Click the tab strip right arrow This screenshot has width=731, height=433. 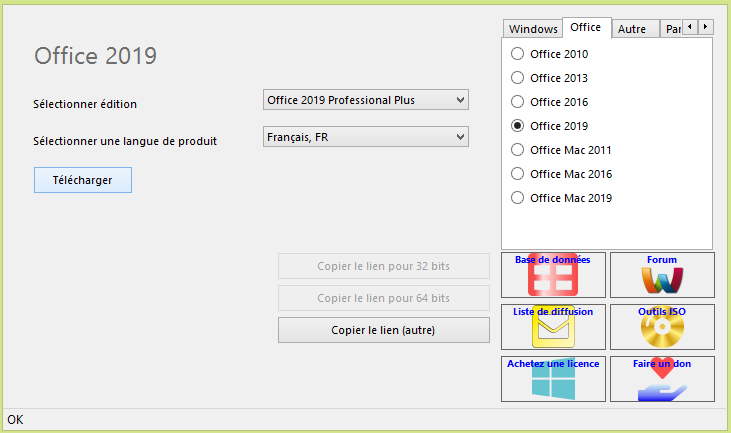(705, 27)
